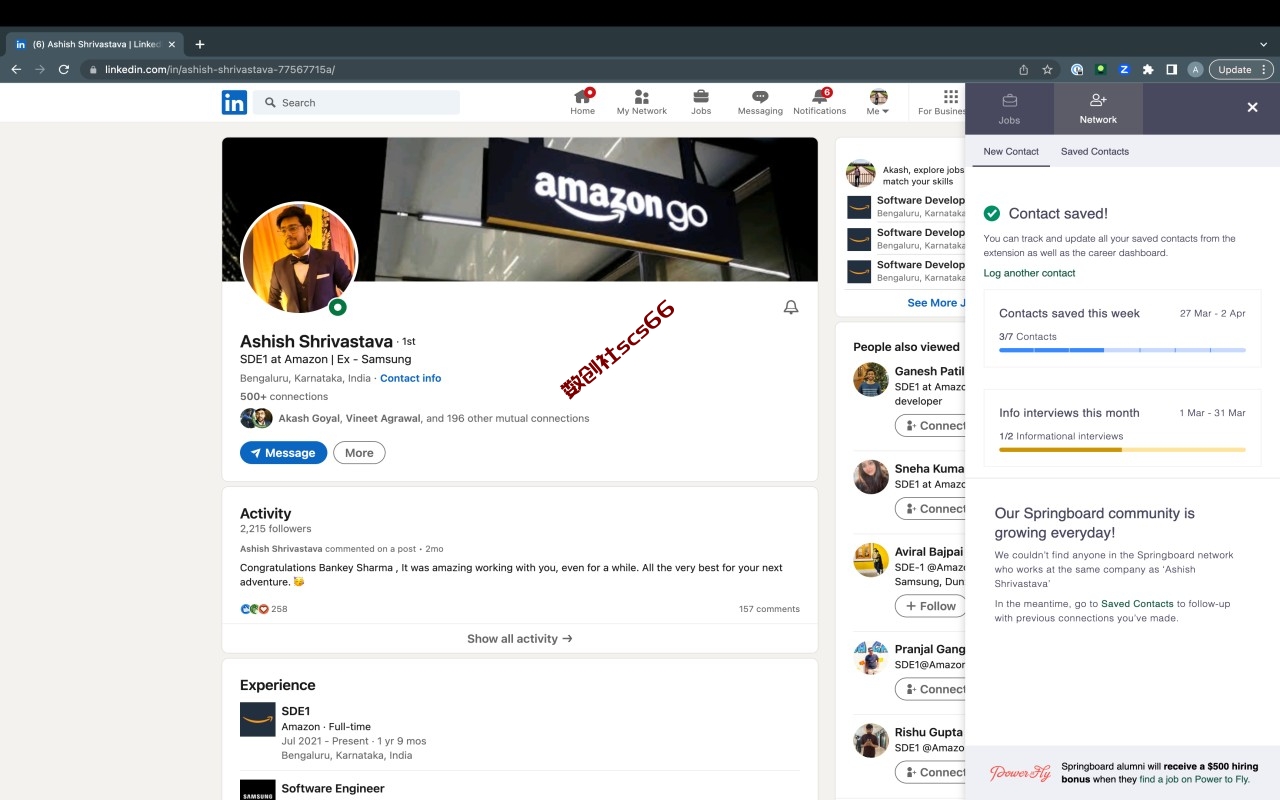Click the Zoom extension icon in toolbar
Image resolution: width=1280 pixels, height=800 pixels.
coord(1124,69)
